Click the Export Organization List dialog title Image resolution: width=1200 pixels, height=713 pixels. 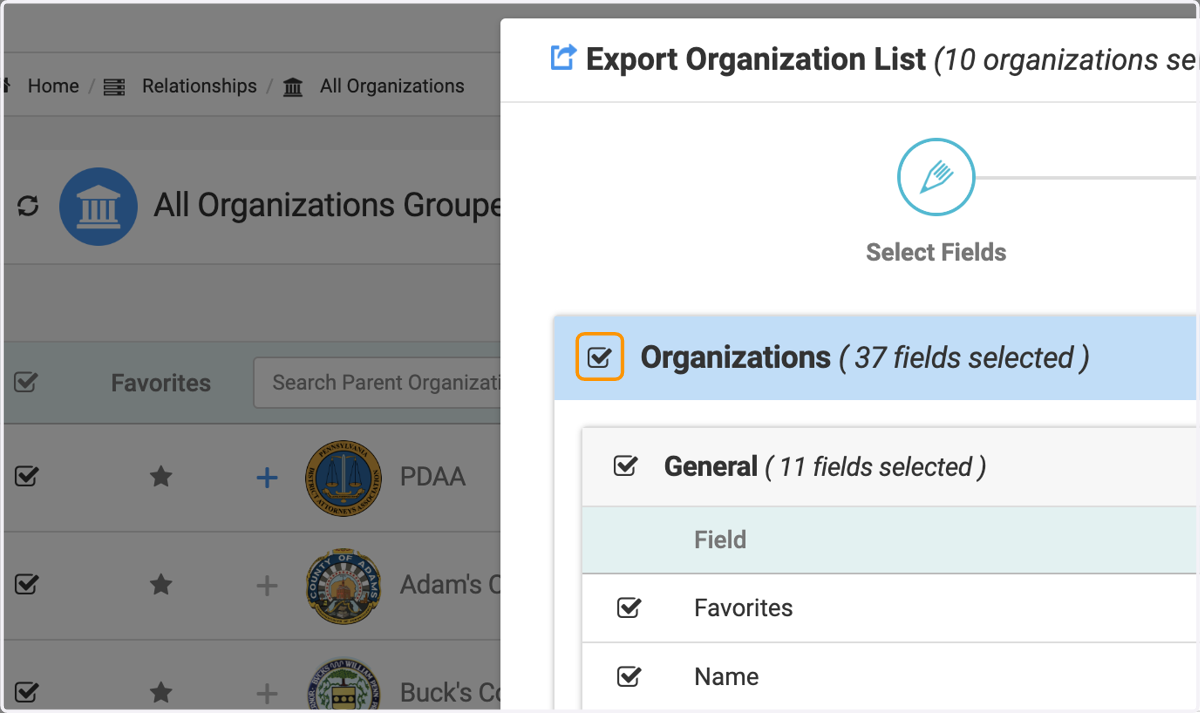(x=756, y=59)
